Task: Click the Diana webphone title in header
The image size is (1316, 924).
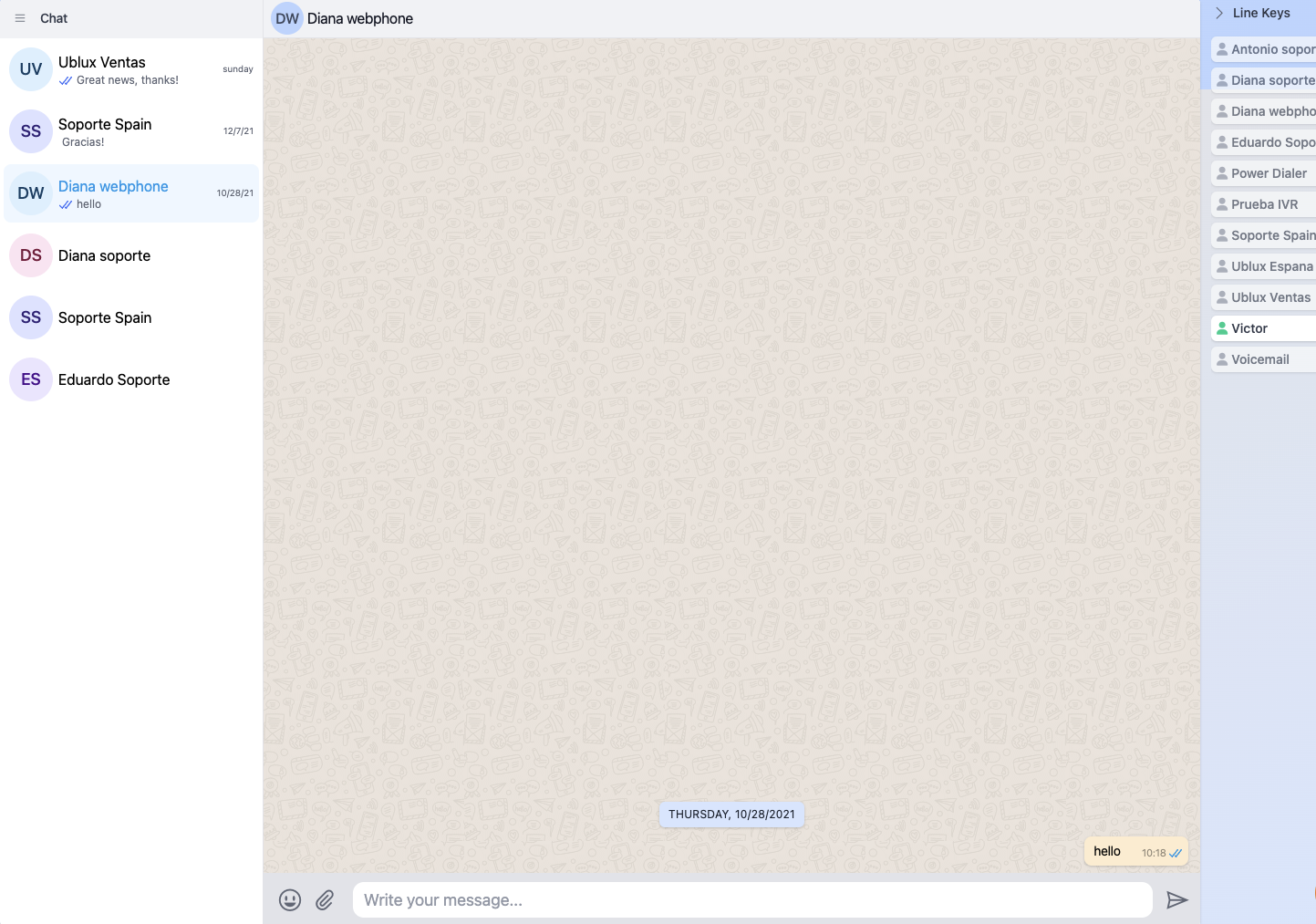Action: pos(360,18)
